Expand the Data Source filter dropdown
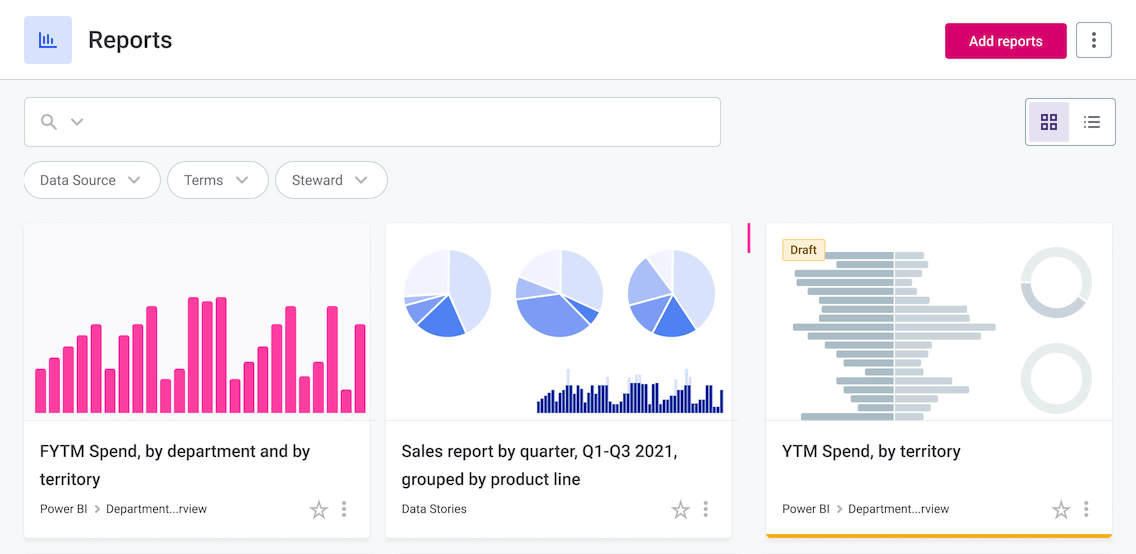This screenshot has height=554, width=1136. coord(92,180)
